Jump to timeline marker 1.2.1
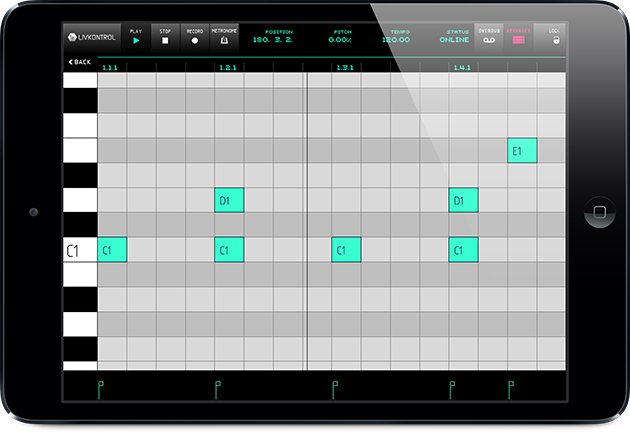Image resolution: width=630 pixels, height=433 pixels. [x=227, y=67]
